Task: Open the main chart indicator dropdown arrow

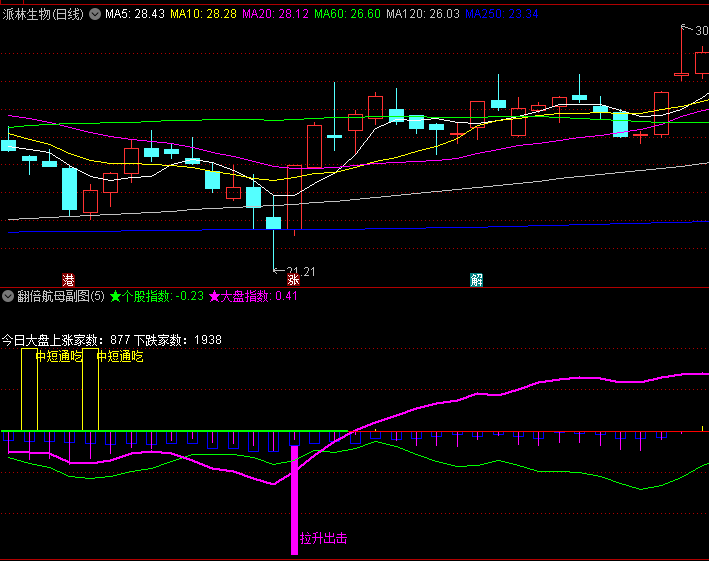Action: 95,14
